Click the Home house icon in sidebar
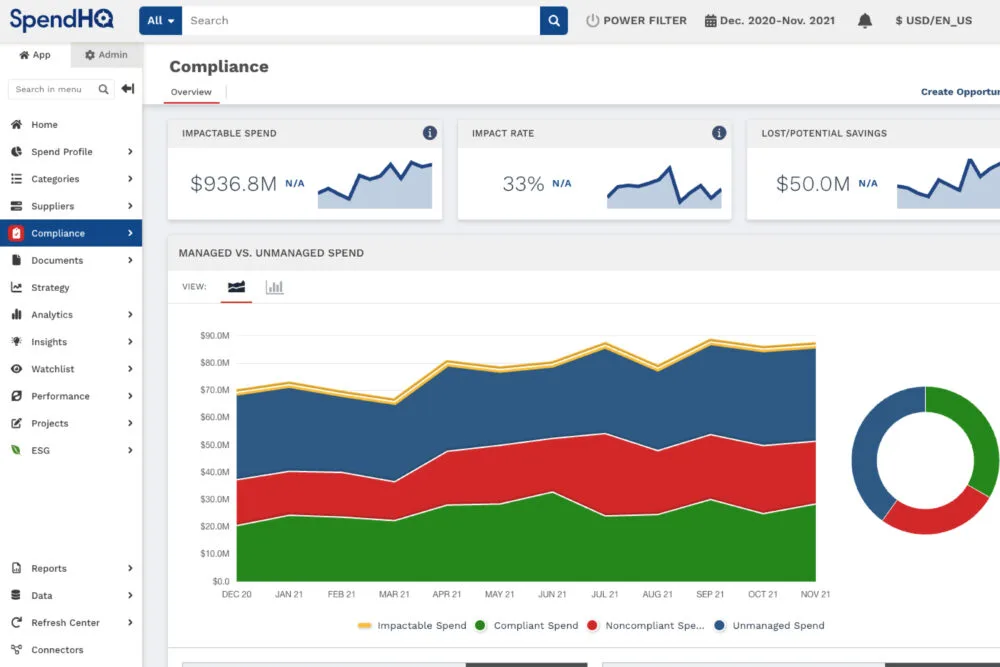Viewport: 1000px width, 667px height. point(17,124)
